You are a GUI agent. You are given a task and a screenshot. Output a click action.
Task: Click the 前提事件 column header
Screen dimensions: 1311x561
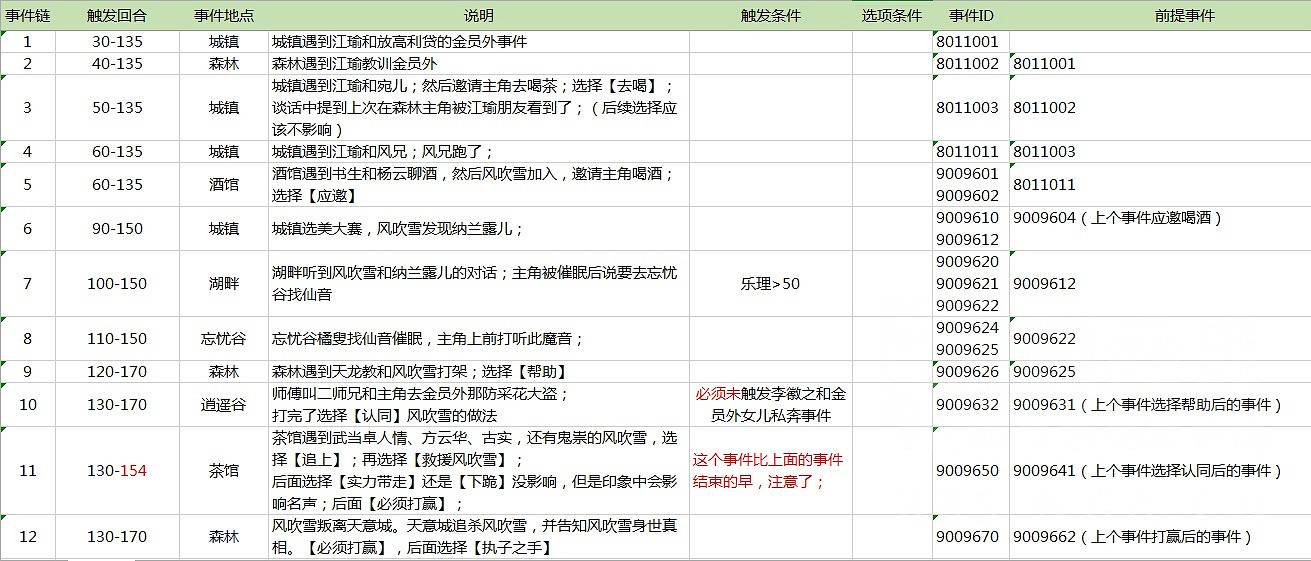pos(1159,17)
